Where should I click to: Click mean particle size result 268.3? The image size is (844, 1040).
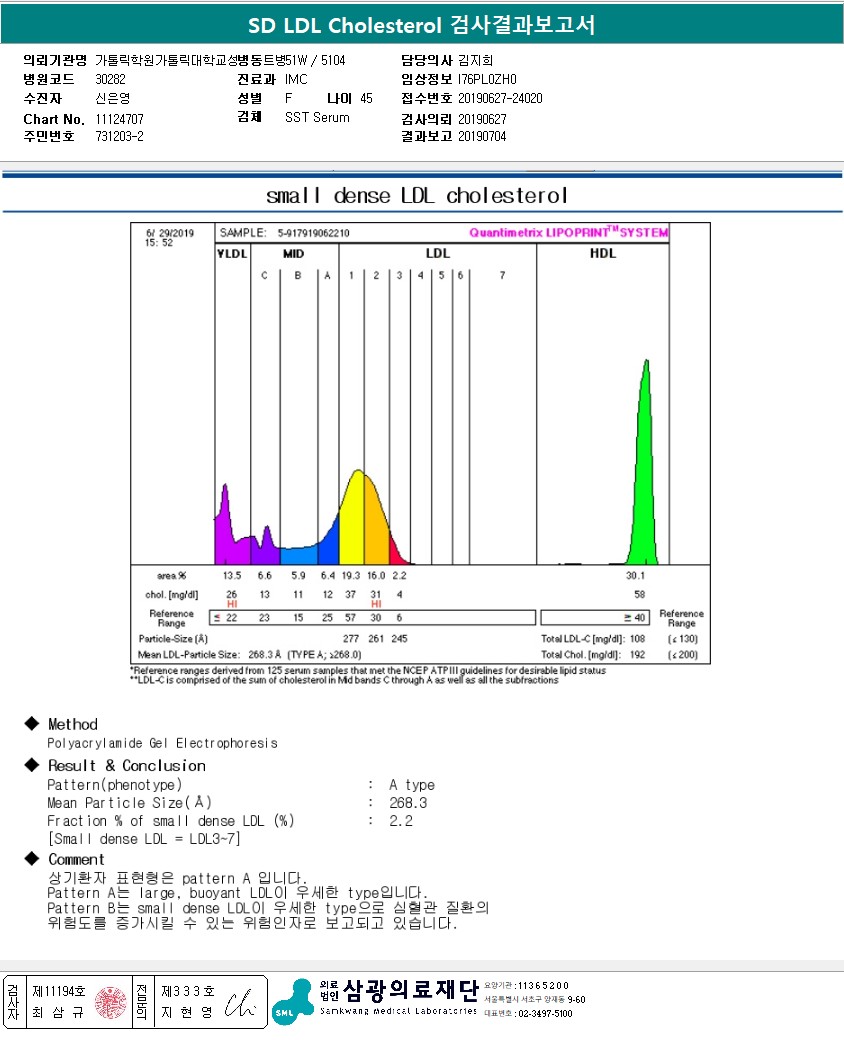click(408, 803)
